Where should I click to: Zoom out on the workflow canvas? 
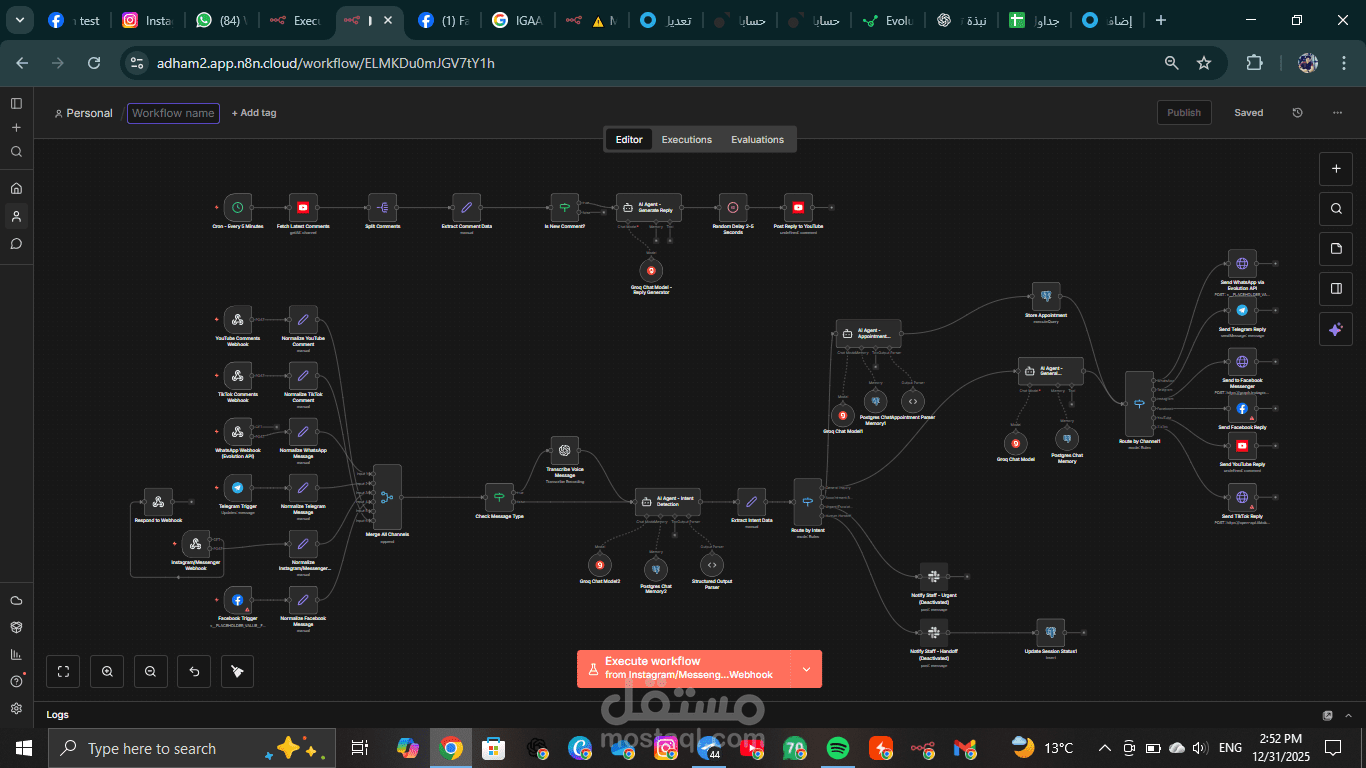[150, 671]
